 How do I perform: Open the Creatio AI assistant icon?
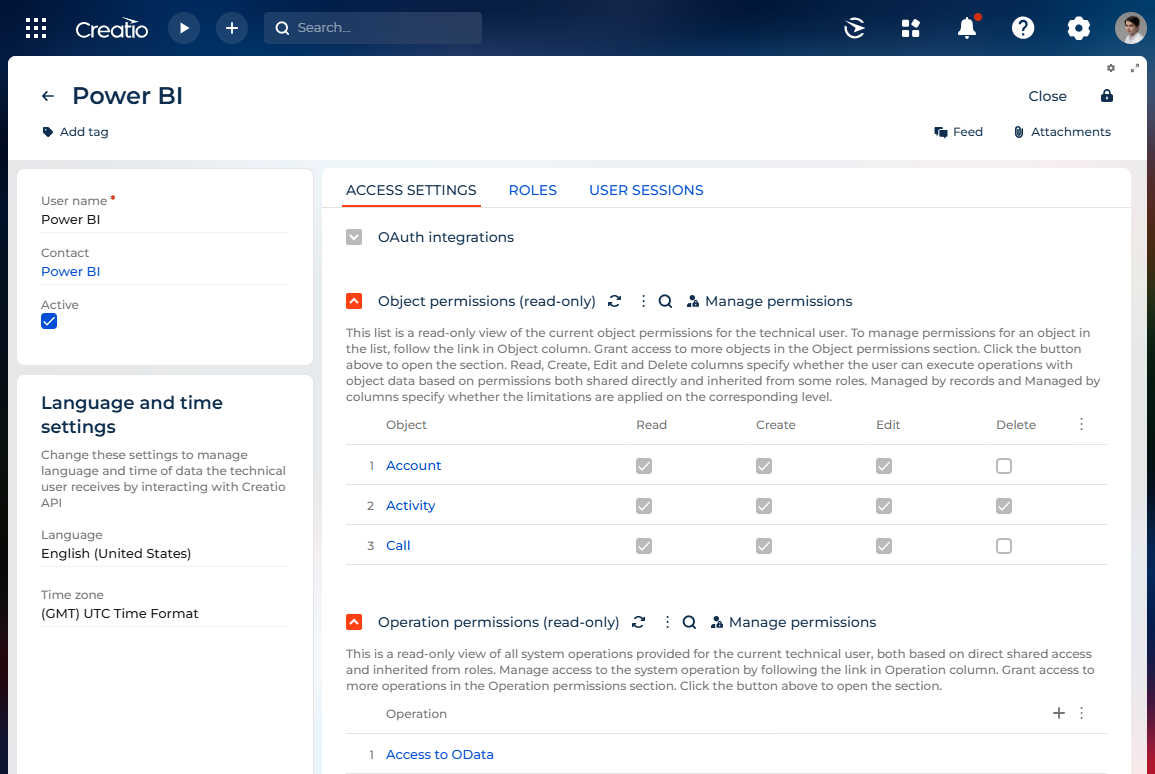854,28
